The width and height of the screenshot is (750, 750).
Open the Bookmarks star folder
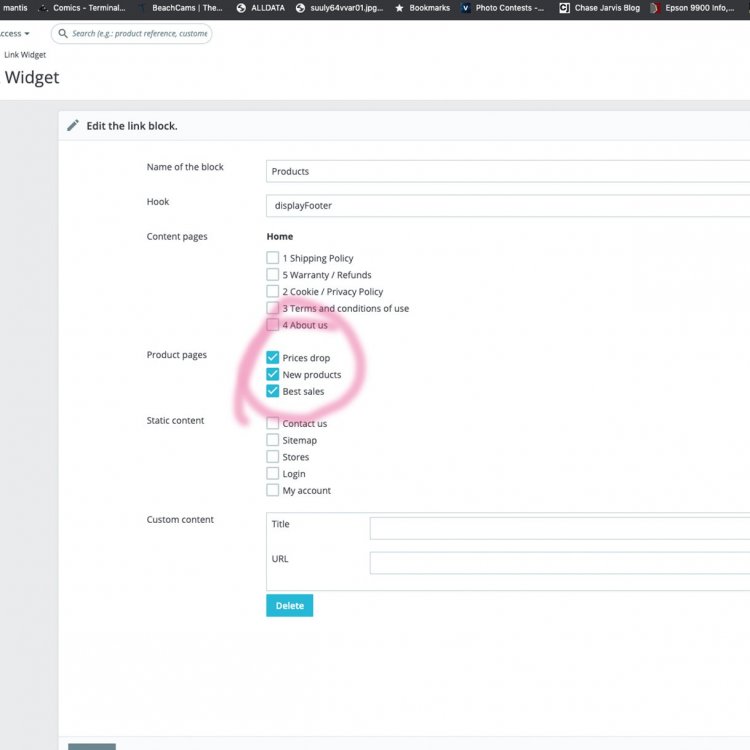pyautogui.click(x=422, y=8)
